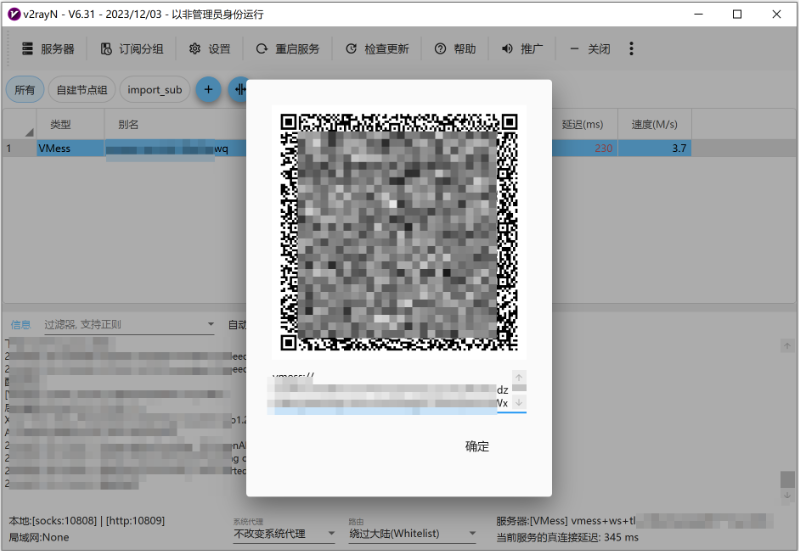The height and width of the screenshot is (551, 799).
Task: Click the 本地:[socks:10808] status text
Action: (x=87, y=521)
